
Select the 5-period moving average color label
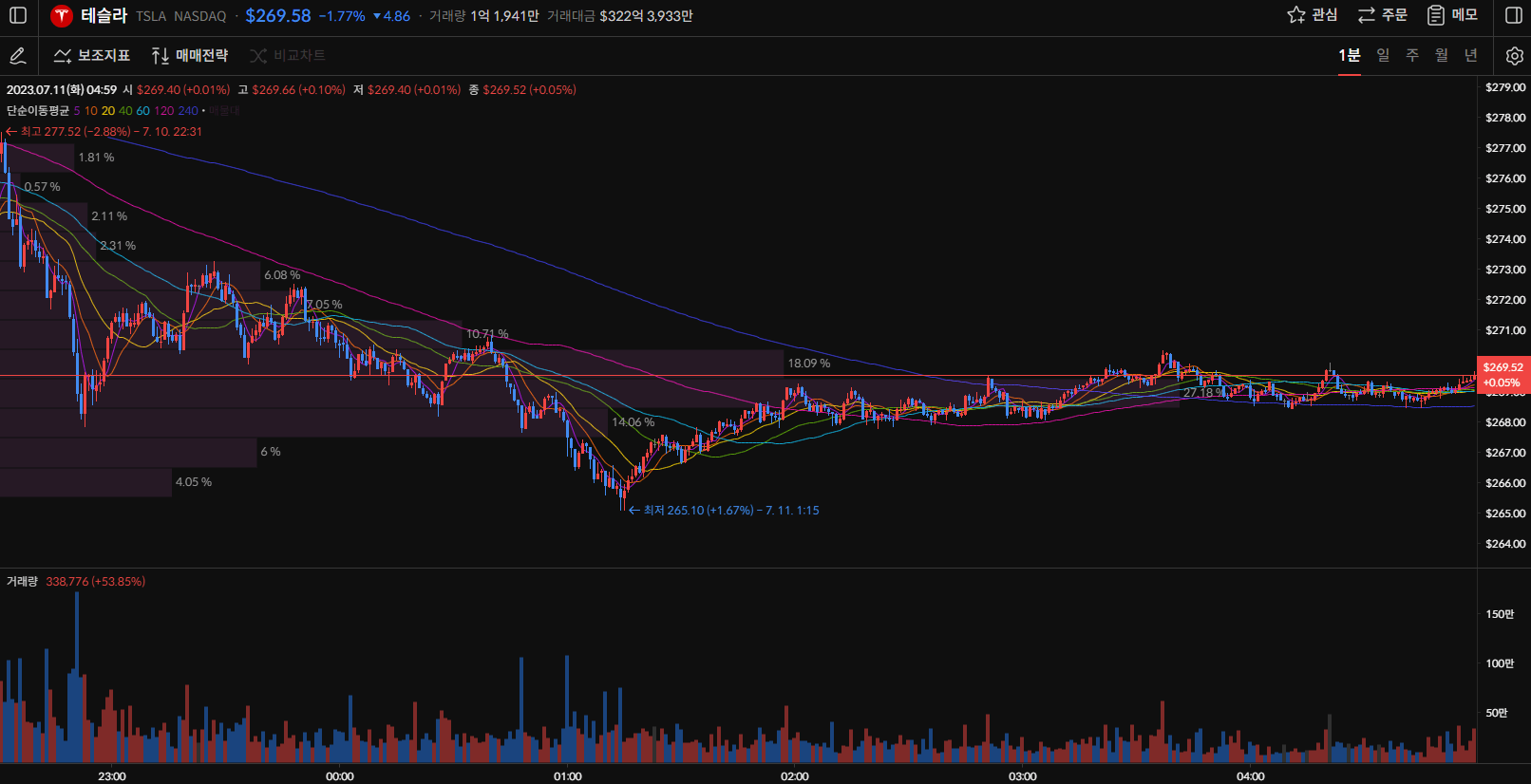point(77,111)
